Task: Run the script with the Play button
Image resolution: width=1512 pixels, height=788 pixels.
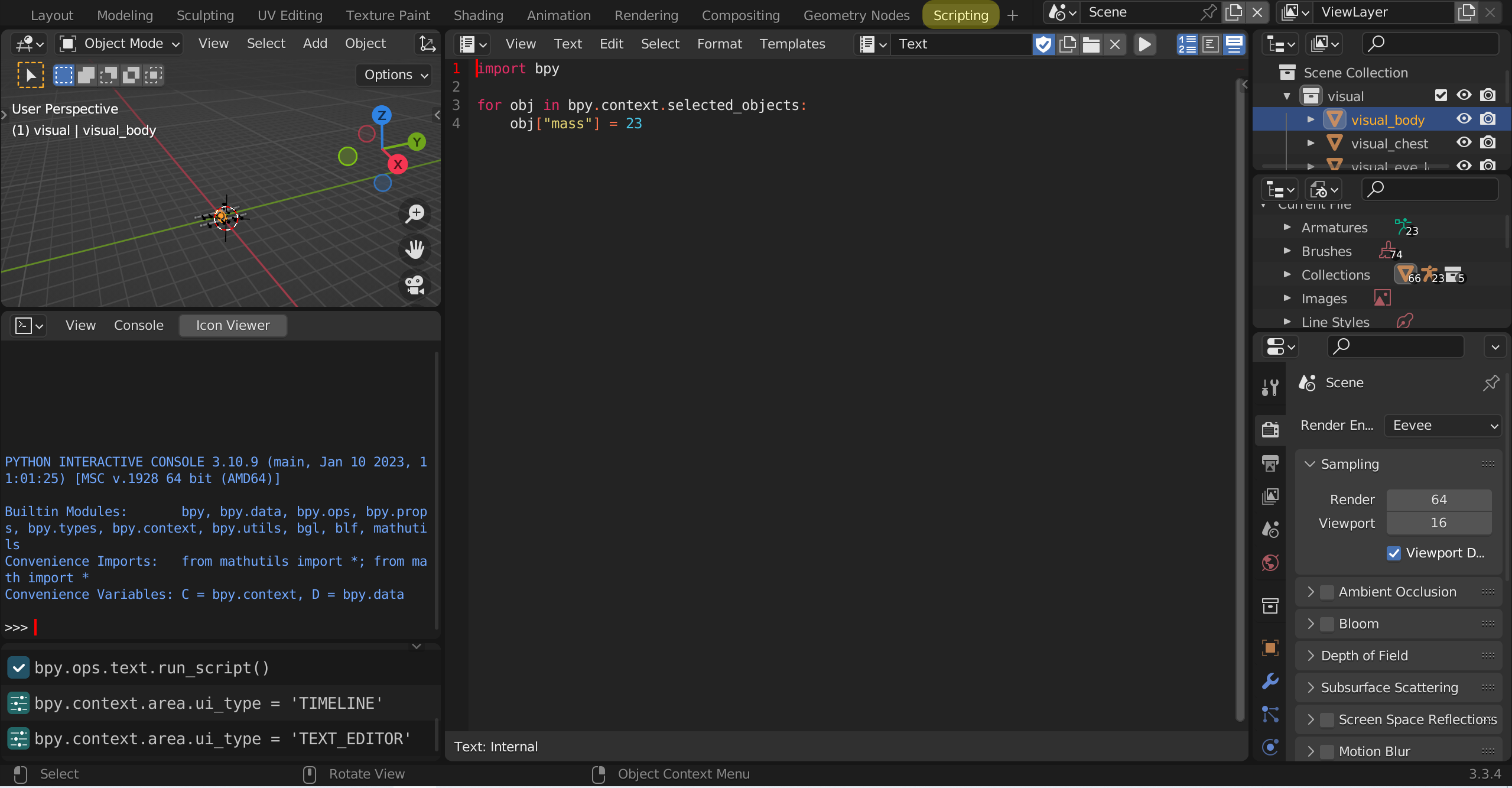Action: (x=1144, y=44)
